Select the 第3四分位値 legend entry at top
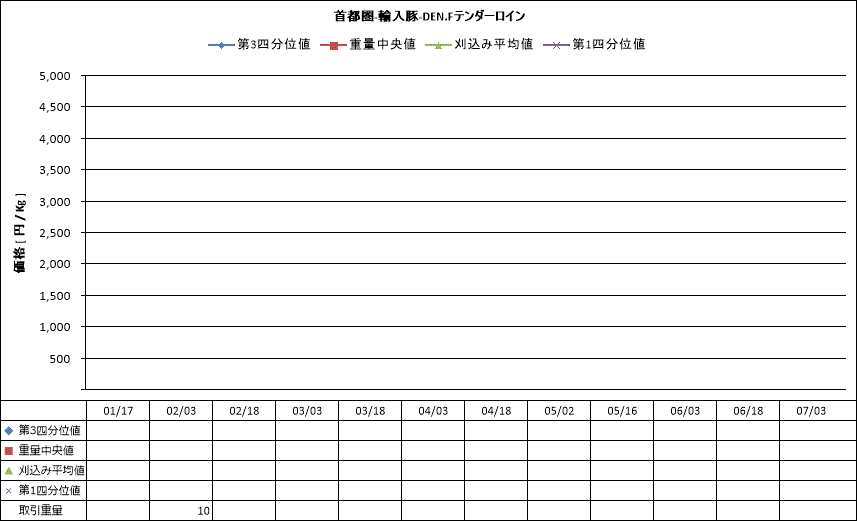Screen dimensions: 857x521 point(259,44)
